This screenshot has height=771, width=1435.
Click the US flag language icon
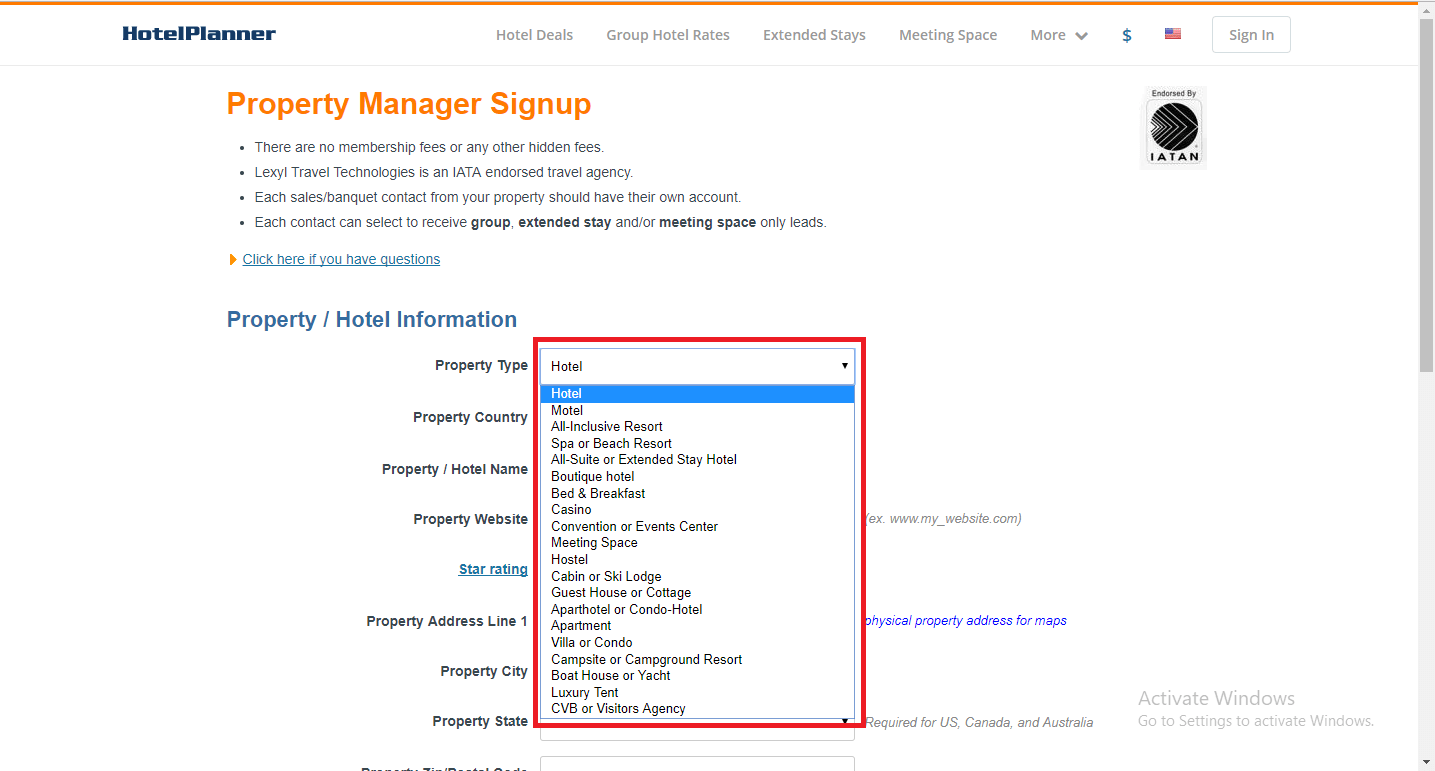point(1173,34)
